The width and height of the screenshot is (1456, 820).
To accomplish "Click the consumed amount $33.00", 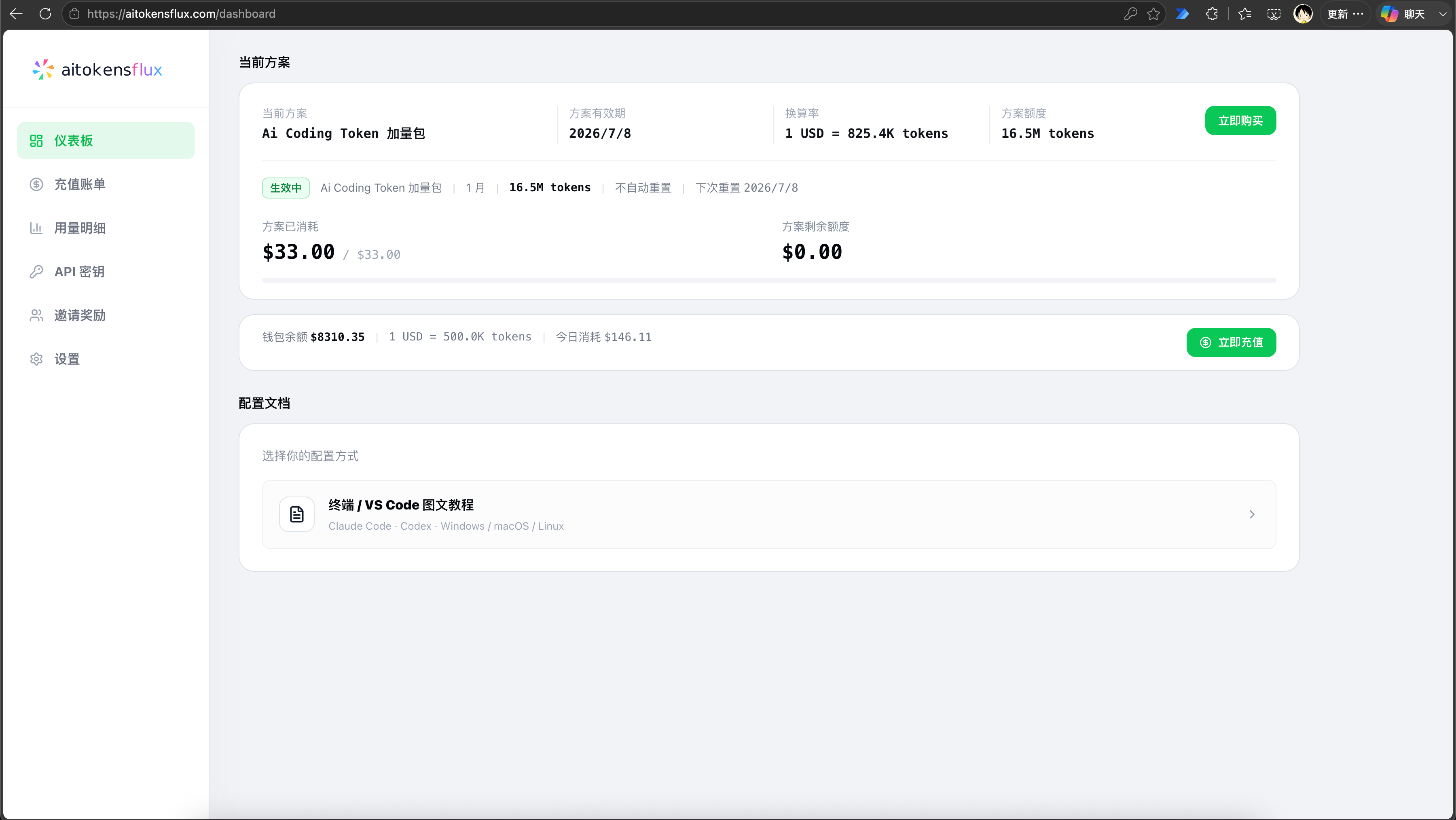I will point(298,251).
